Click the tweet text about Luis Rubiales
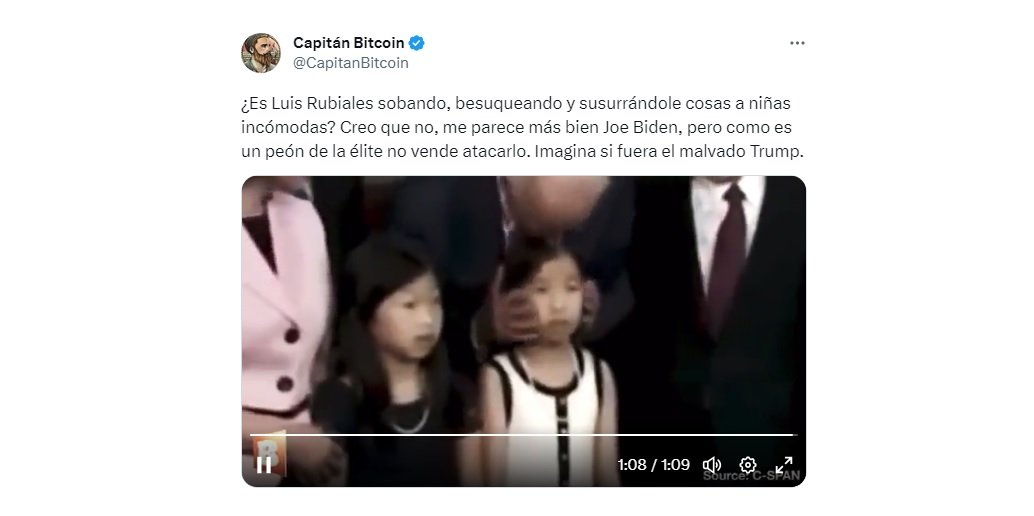 [523, 127]
